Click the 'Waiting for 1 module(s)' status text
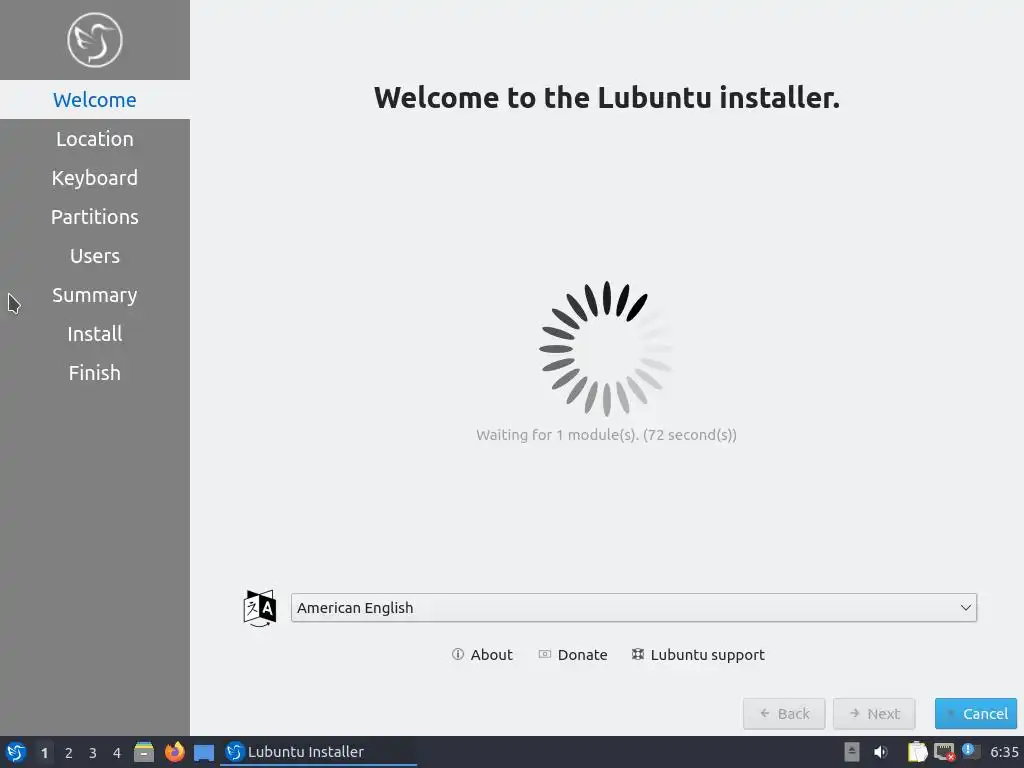1024x768 pixels. [x=606, y=435]
